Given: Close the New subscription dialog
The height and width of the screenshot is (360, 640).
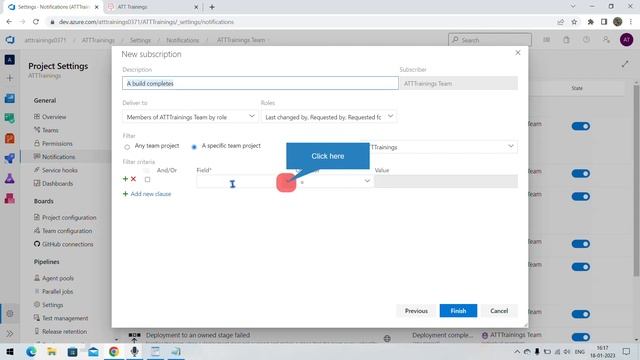Looking at the screenshot, I should 518,53.
